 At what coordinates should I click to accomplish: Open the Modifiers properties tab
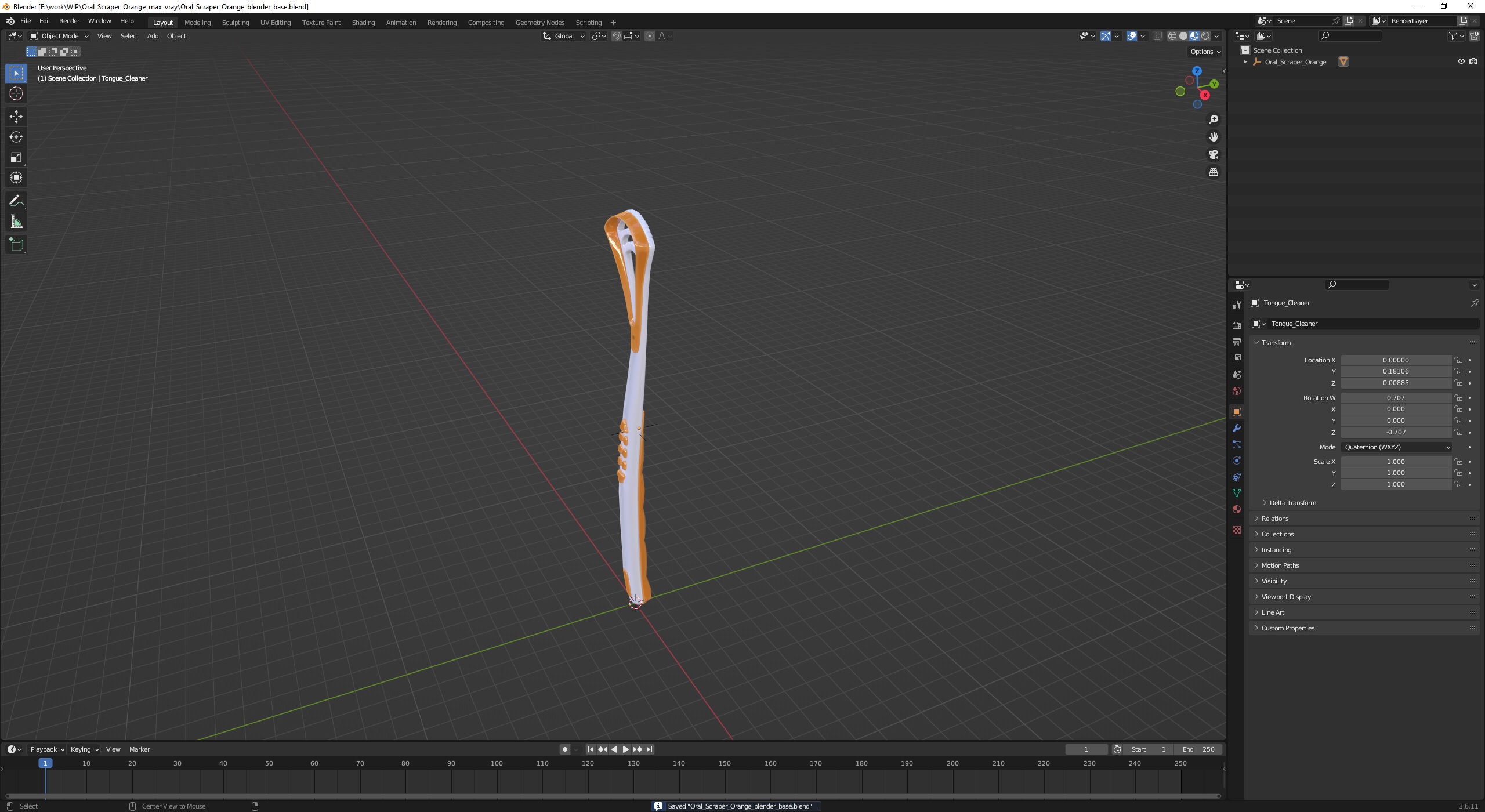point(1237,428)
